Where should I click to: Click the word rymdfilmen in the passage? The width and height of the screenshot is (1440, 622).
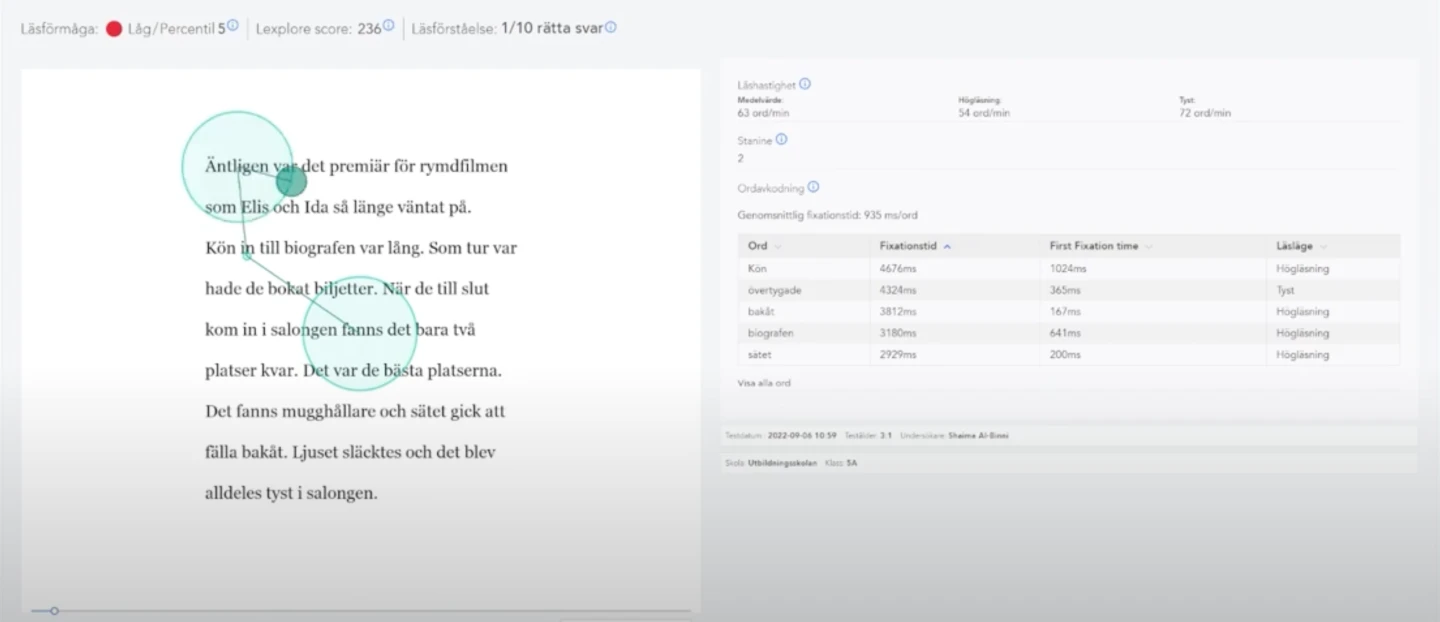(463, 167)
